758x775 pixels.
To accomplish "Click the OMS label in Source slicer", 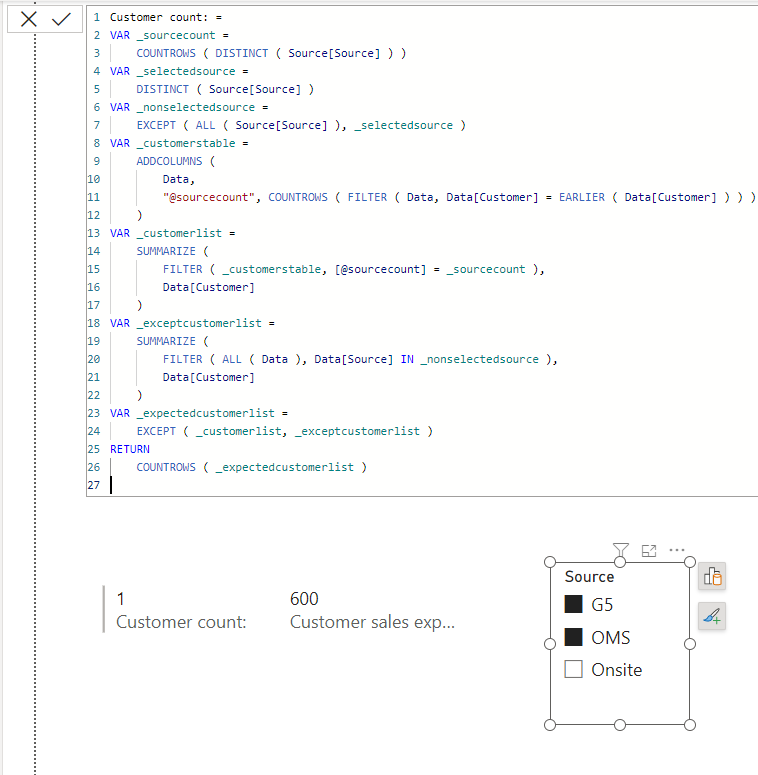I will 611,638.
